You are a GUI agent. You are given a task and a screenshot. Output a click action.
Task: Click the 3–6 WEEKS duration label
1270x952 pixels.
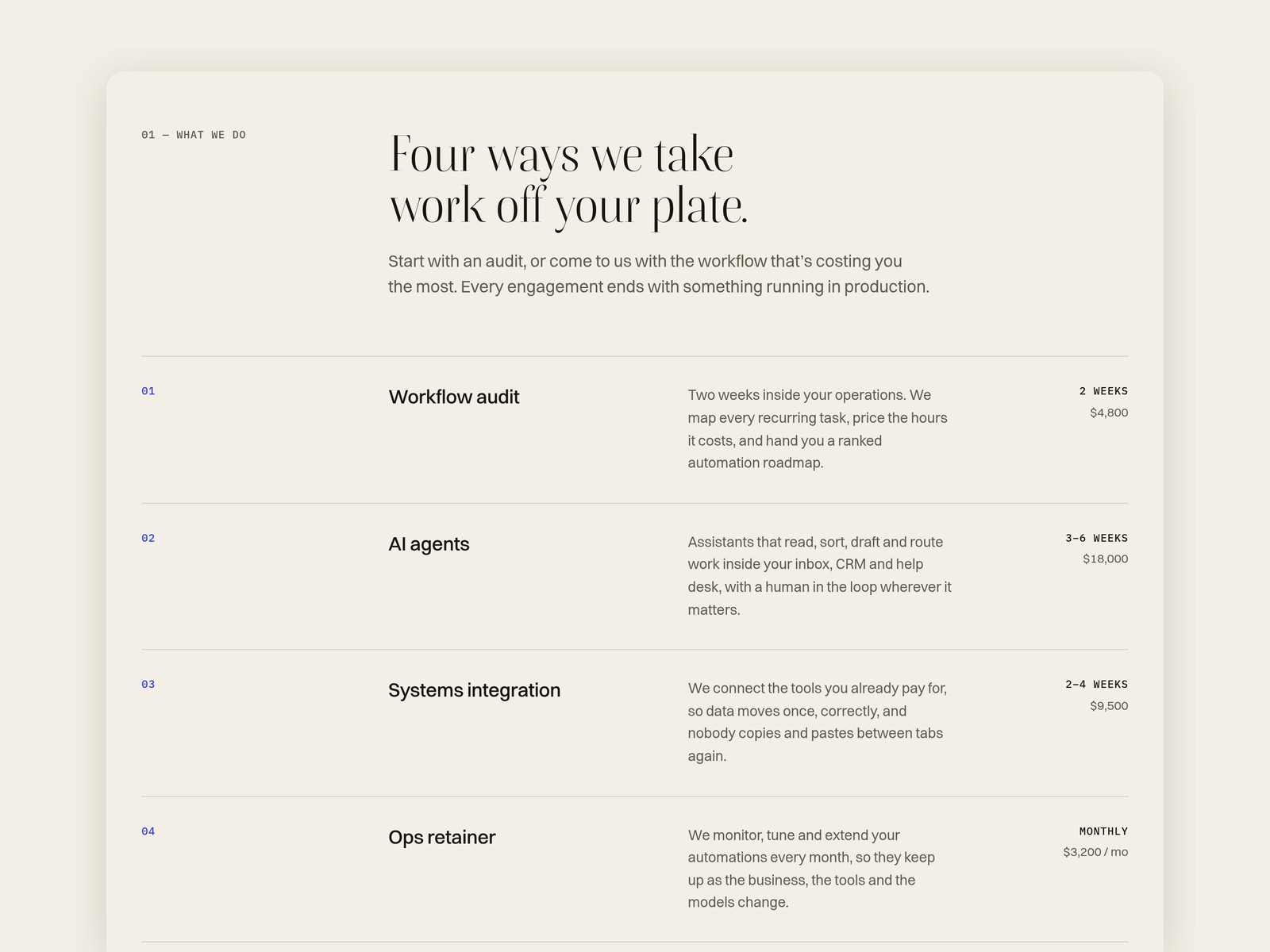[1096, 538]
